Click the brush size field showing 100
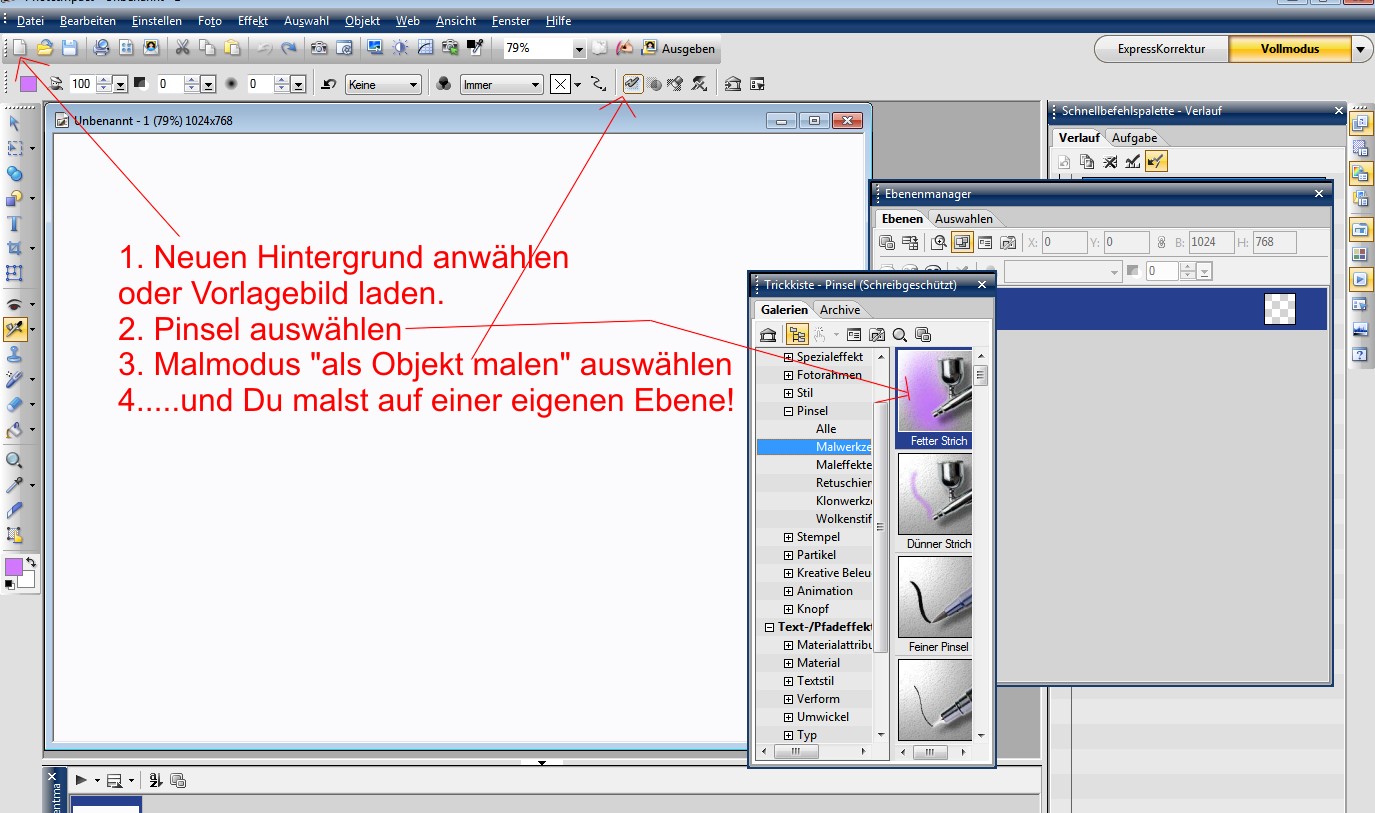Viewport: 1375px width, 813px height. click(x=82, y=85)
